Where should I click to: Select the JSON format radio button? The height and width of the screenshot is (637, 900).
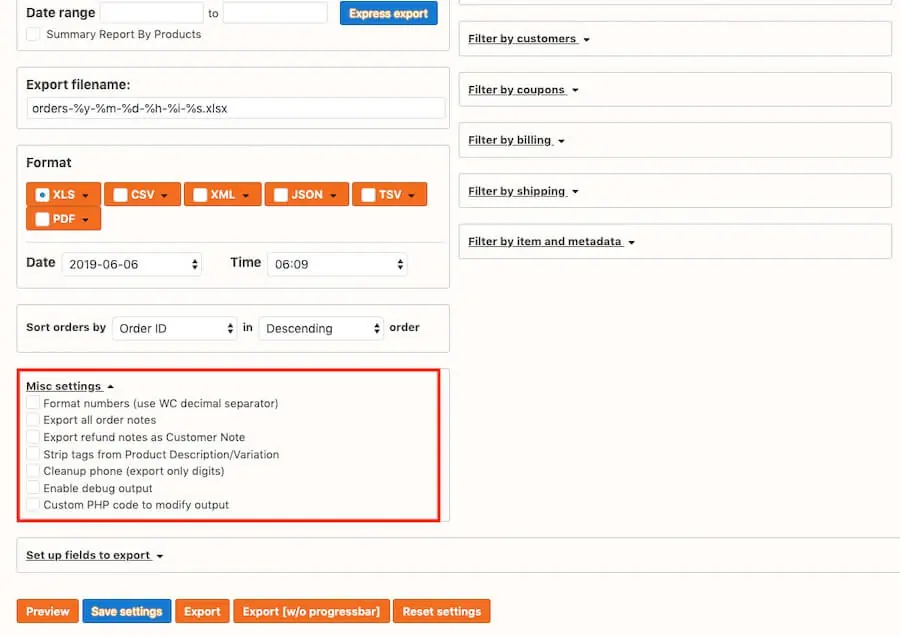click(x=281, y=195)
